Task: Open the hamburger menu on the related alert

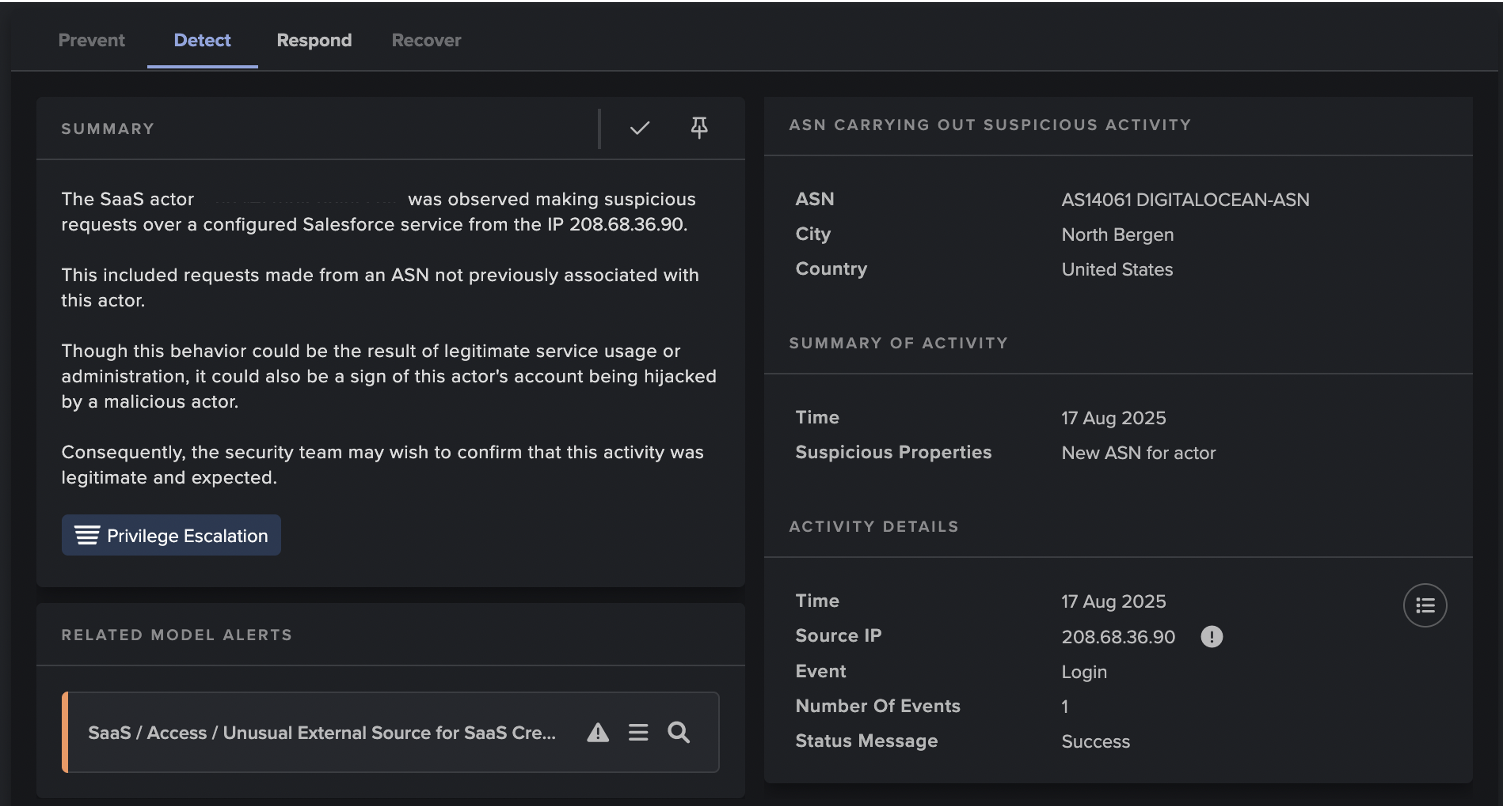Action: click(638, 731)
